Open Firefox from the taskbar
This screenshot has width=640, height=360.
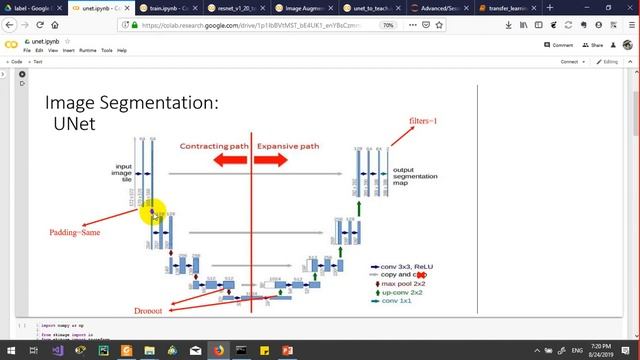coord(219,351)
